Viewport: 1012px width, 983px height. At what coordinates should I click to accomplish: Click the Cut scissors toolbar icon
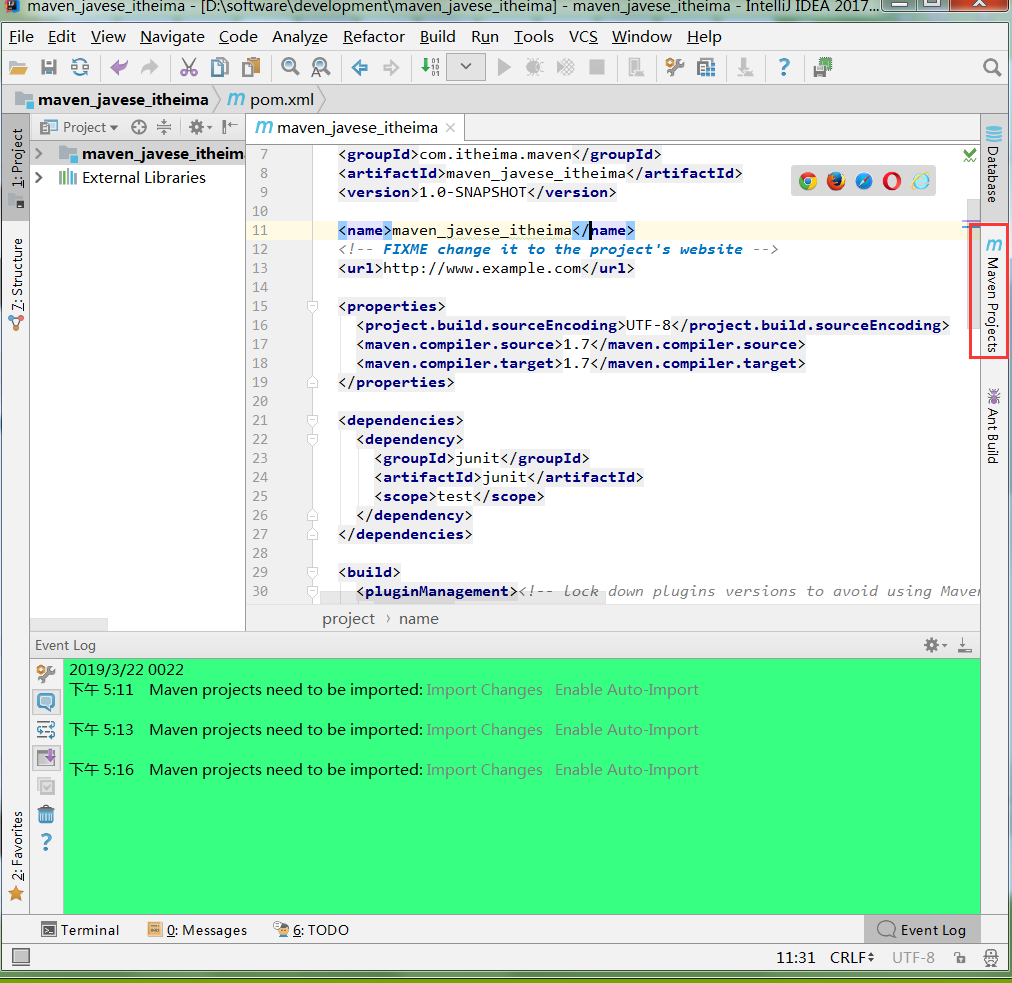point(188,67)
